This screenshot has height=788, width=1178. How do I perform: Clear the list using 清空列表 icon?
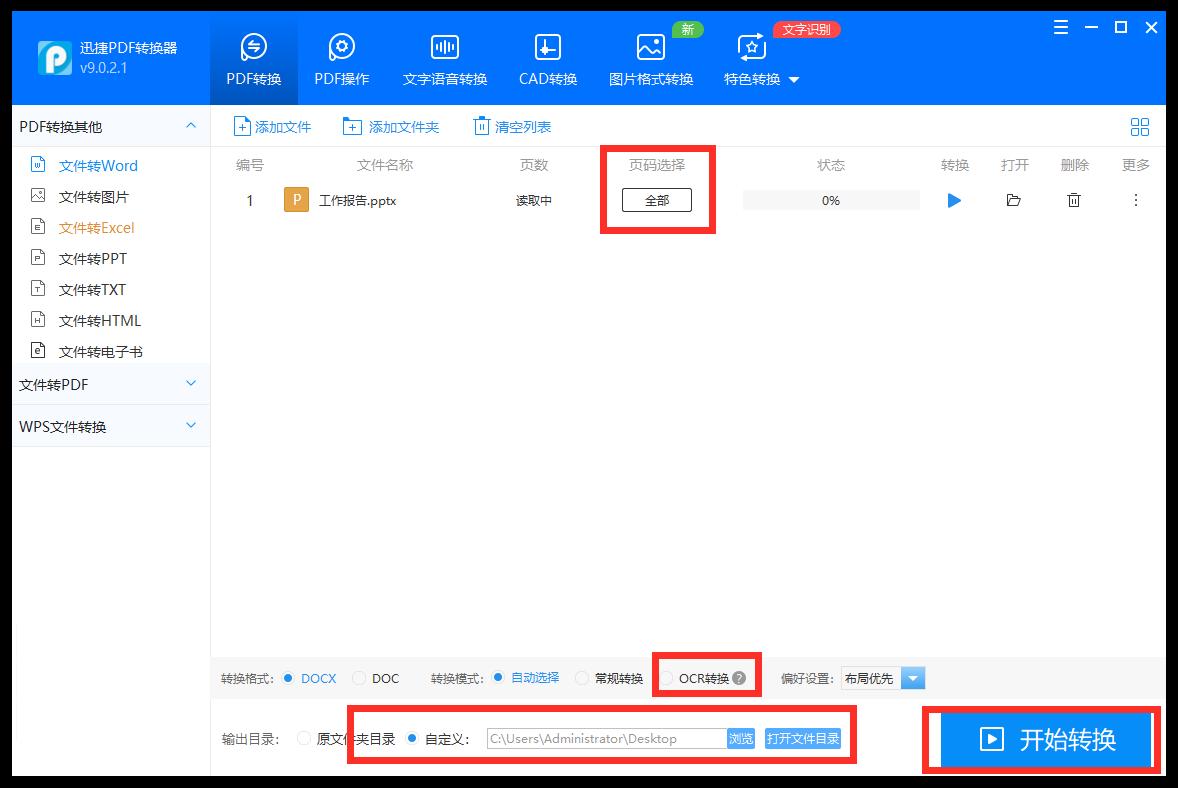481,126
